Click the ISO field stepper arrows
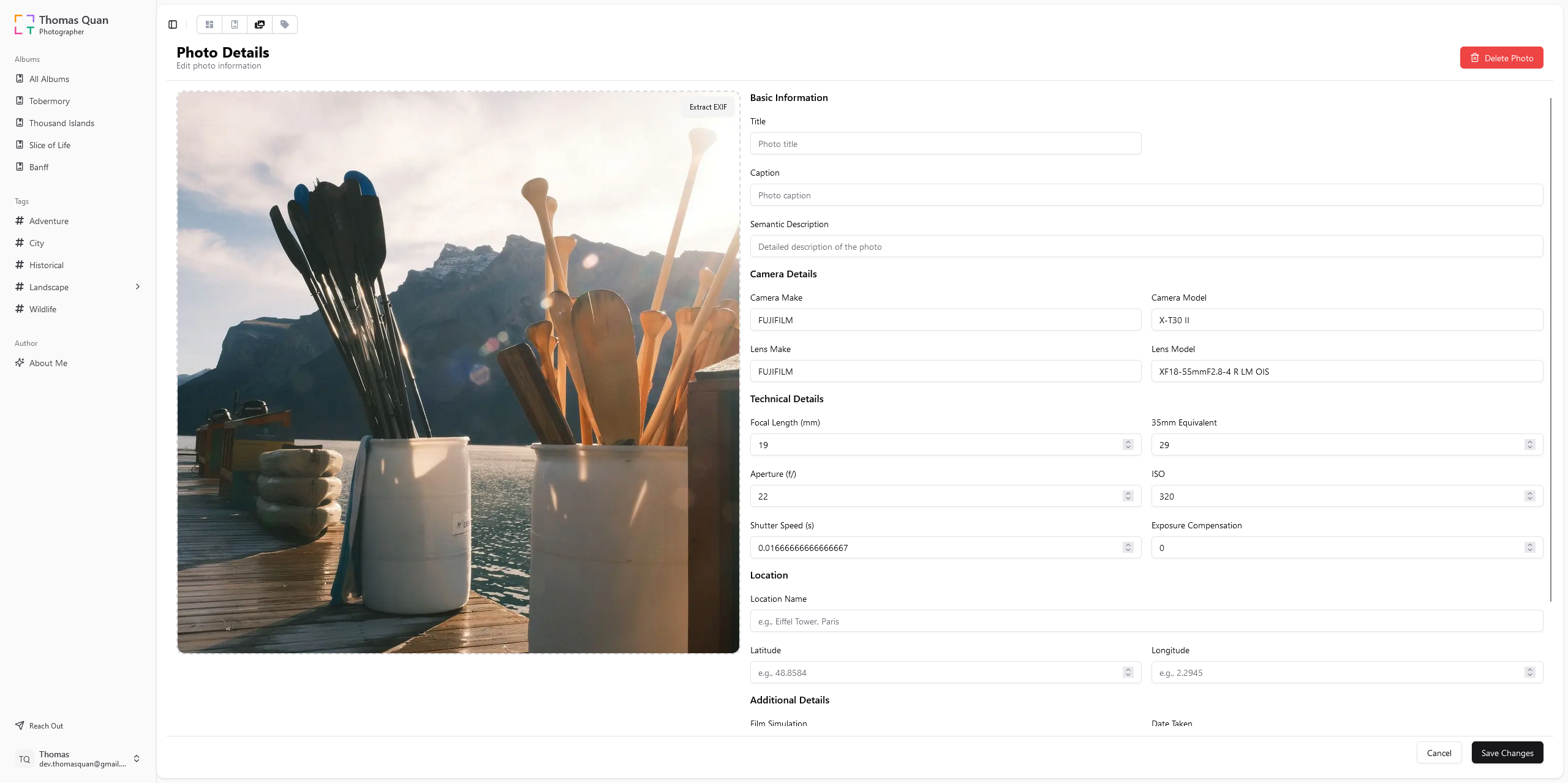The image size is (1568, 783). [1529, 496]
